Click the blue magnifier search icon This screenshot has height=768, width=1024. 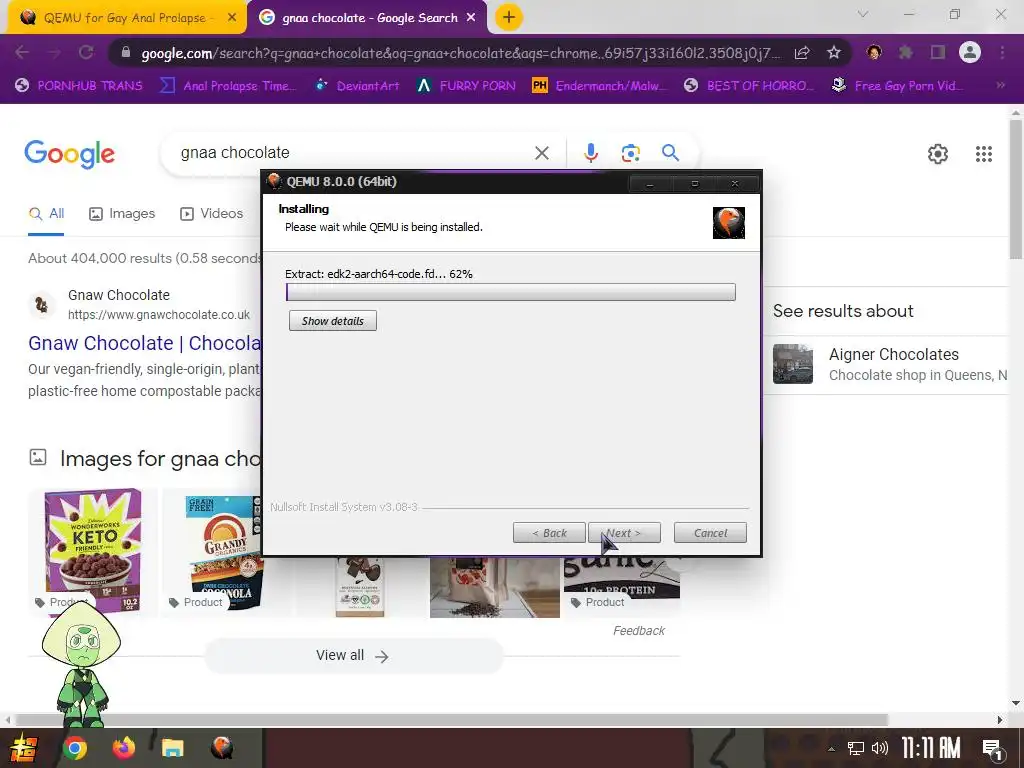[x=670, y=153]
